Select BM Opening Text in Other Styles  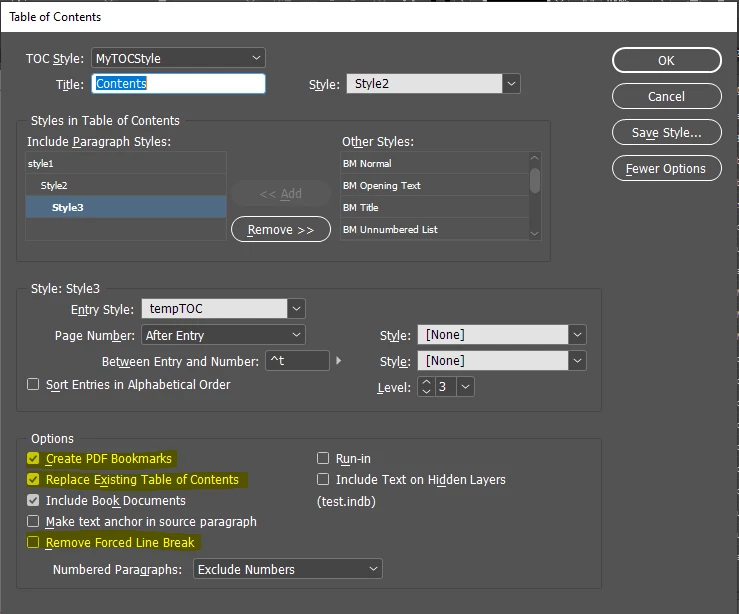434,185
